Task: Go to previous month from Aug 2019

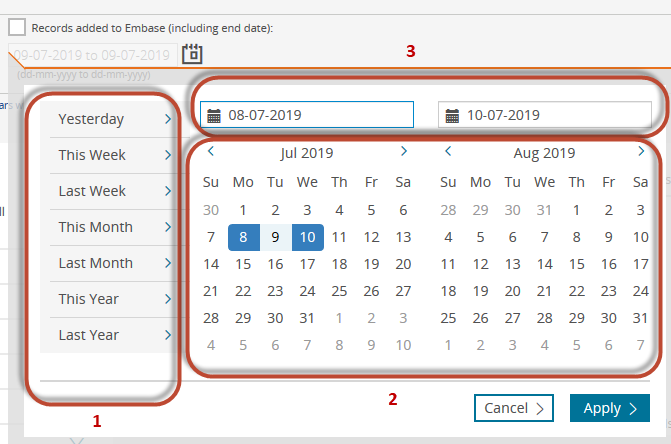Action: [x=448, y=152]
